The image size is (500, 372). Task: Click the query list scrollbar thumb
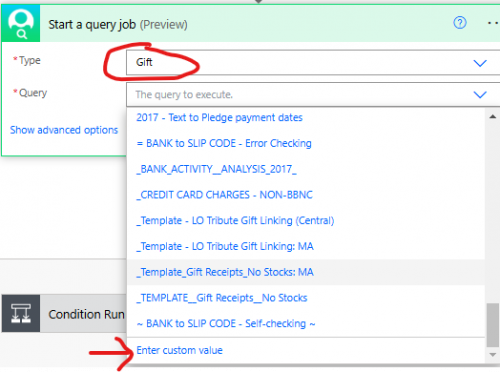[x=492, y=325]
